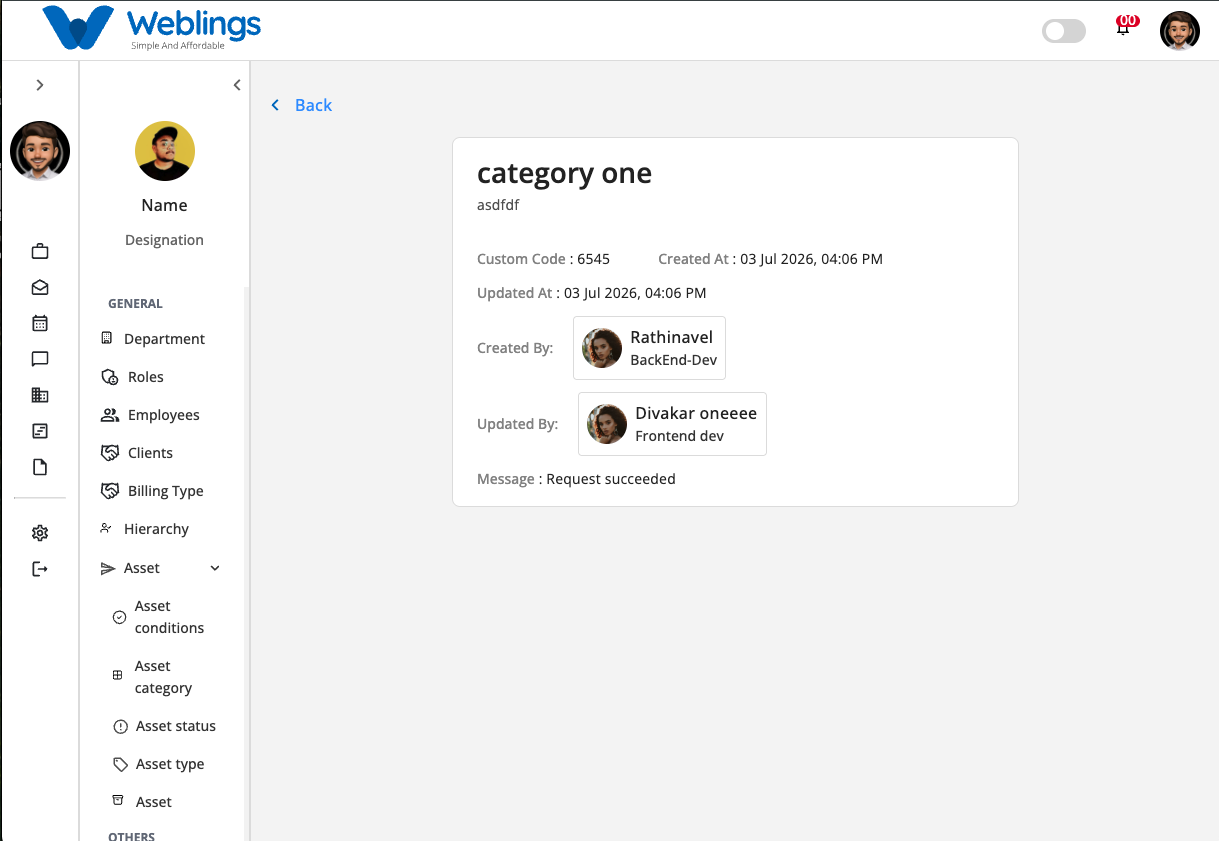Click the profile avatar in narrow sidebar
Screen dimensions: 1219x841
pos(40,151)
